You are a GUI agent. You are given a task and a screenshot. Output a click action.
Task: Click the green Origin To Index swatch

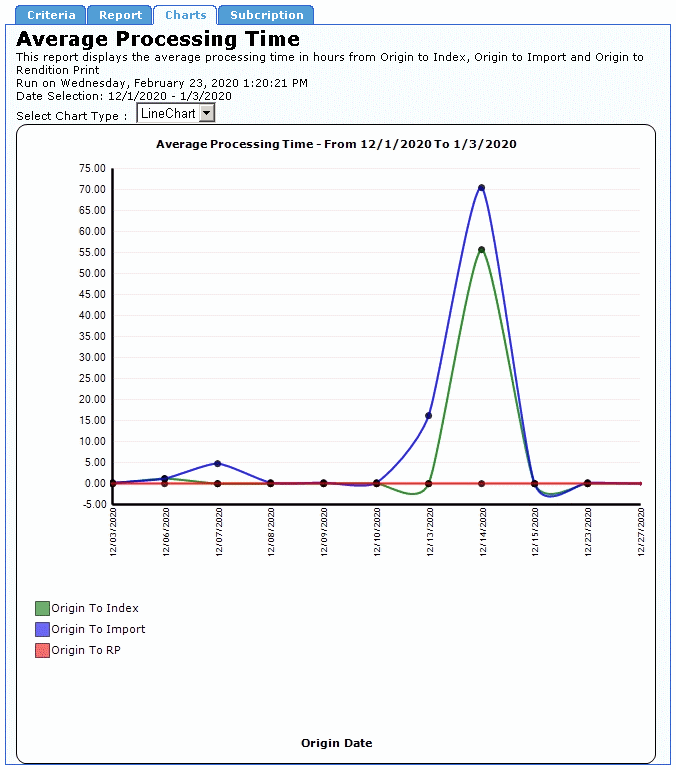coord(42,608)
